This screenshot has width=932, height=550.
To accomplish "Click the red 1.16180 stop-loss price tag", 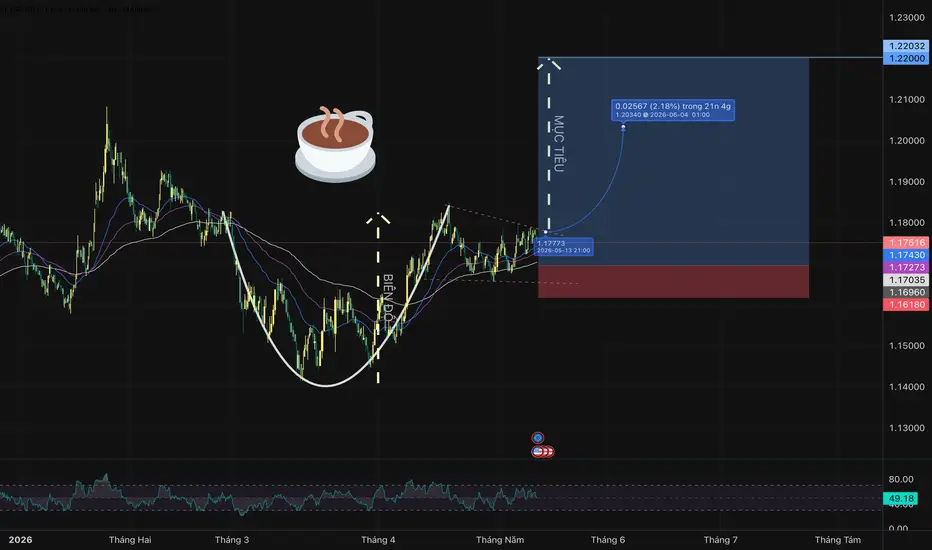I will tap(906, 304).
